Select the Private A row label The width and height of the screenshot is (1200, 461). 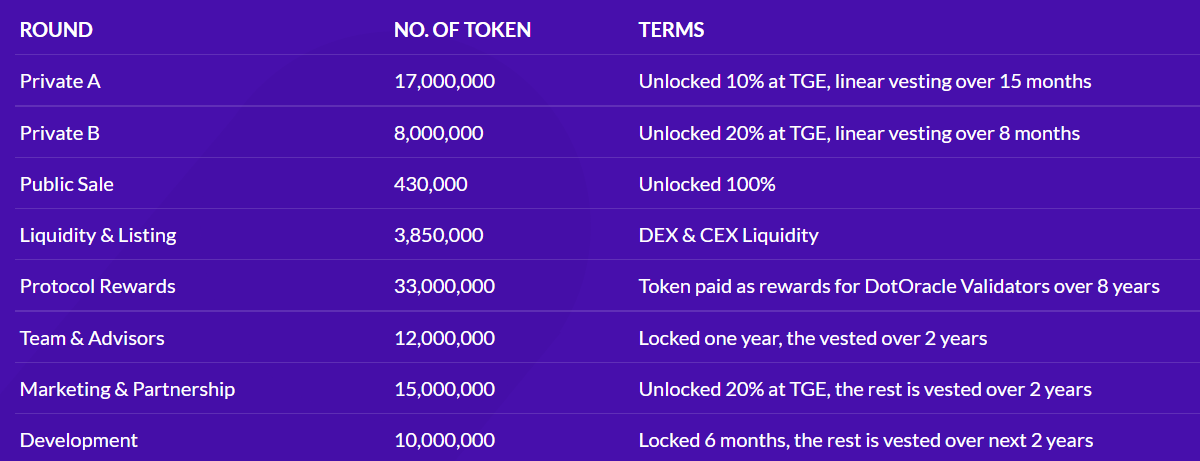(60, 81)
